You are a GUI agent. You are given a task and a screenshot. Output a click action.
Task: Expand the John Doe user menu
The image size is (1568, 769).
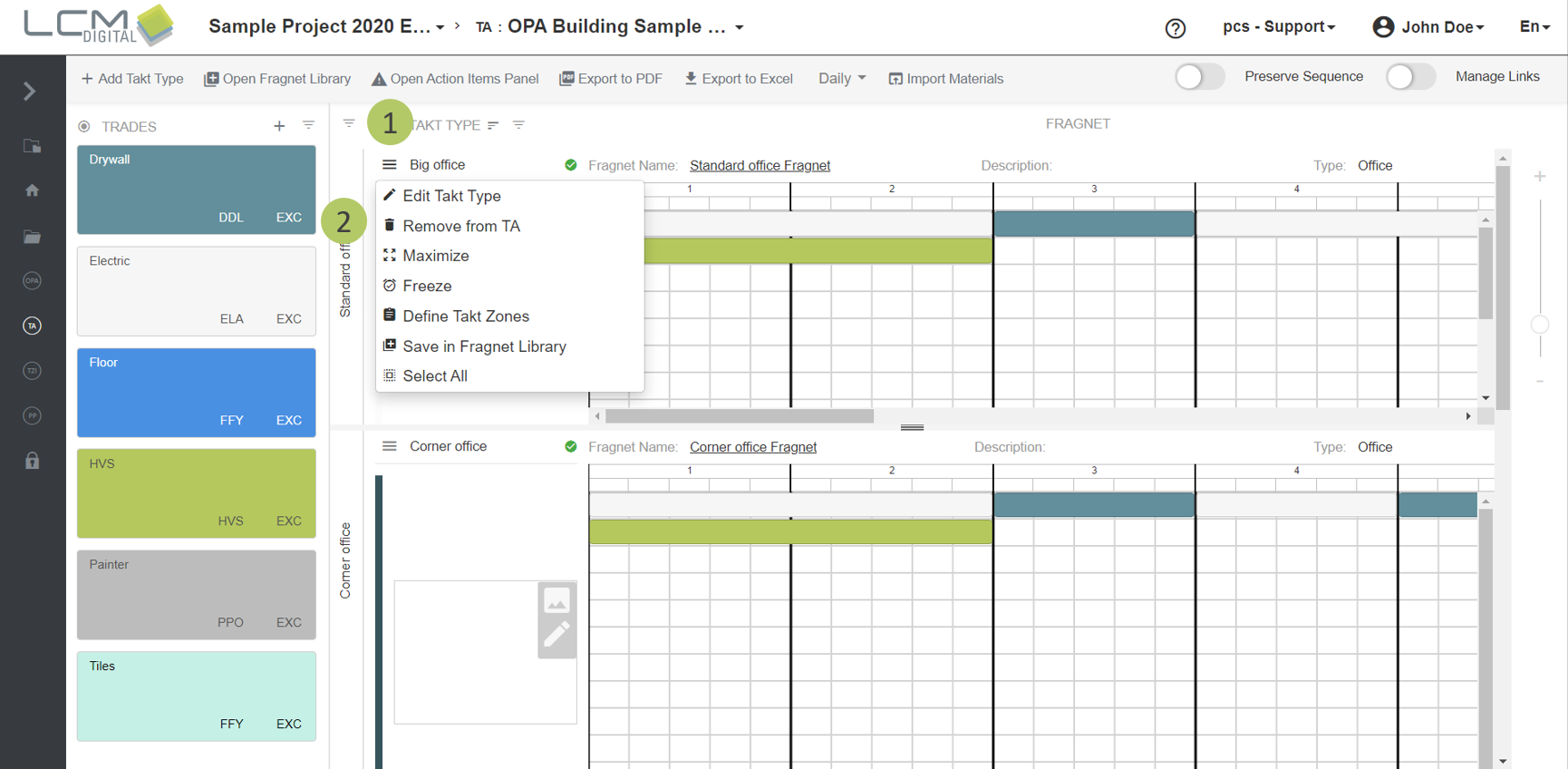1428,27
